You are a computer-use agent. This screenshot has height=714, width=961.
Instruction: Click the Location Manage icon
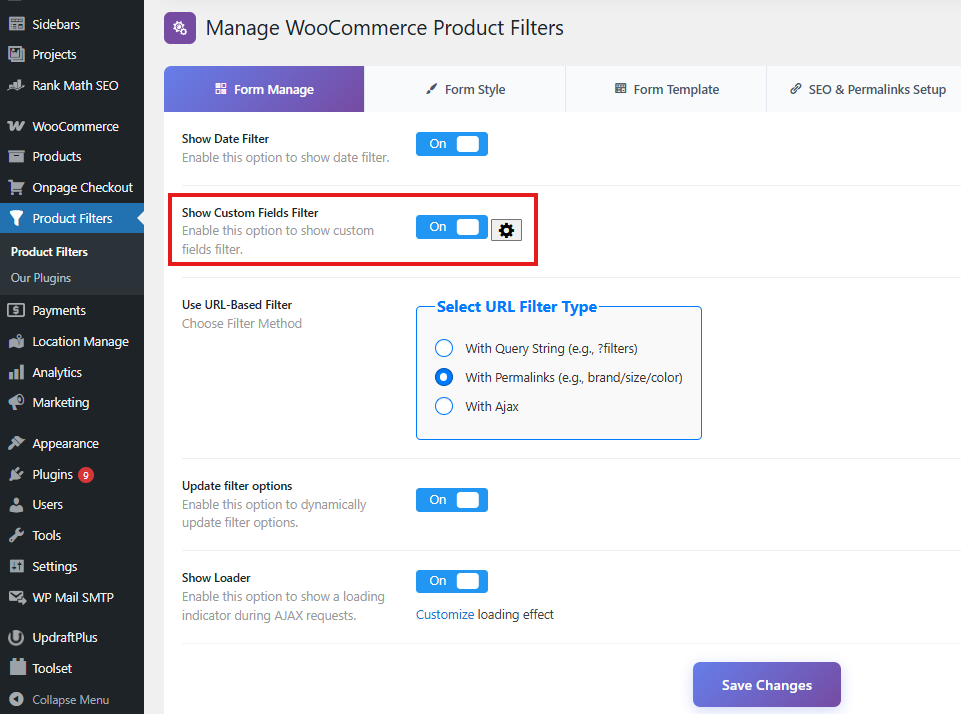tap(17, 341)
